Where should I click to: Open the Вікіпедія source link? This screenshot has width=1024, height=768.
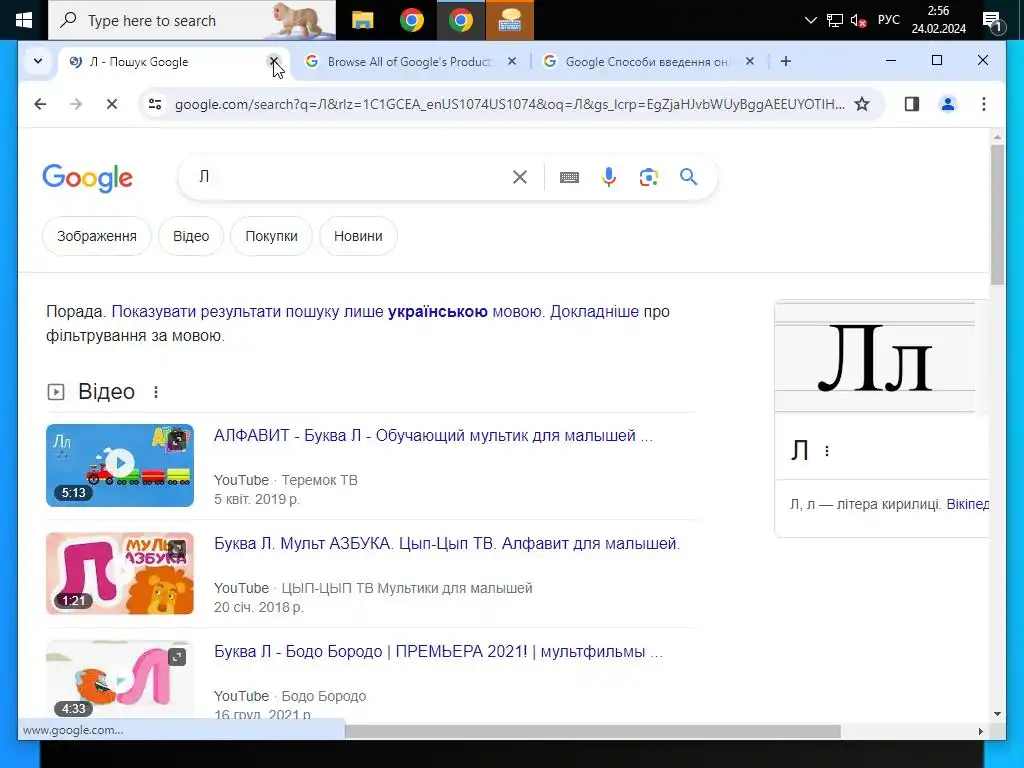click(967, 504)
